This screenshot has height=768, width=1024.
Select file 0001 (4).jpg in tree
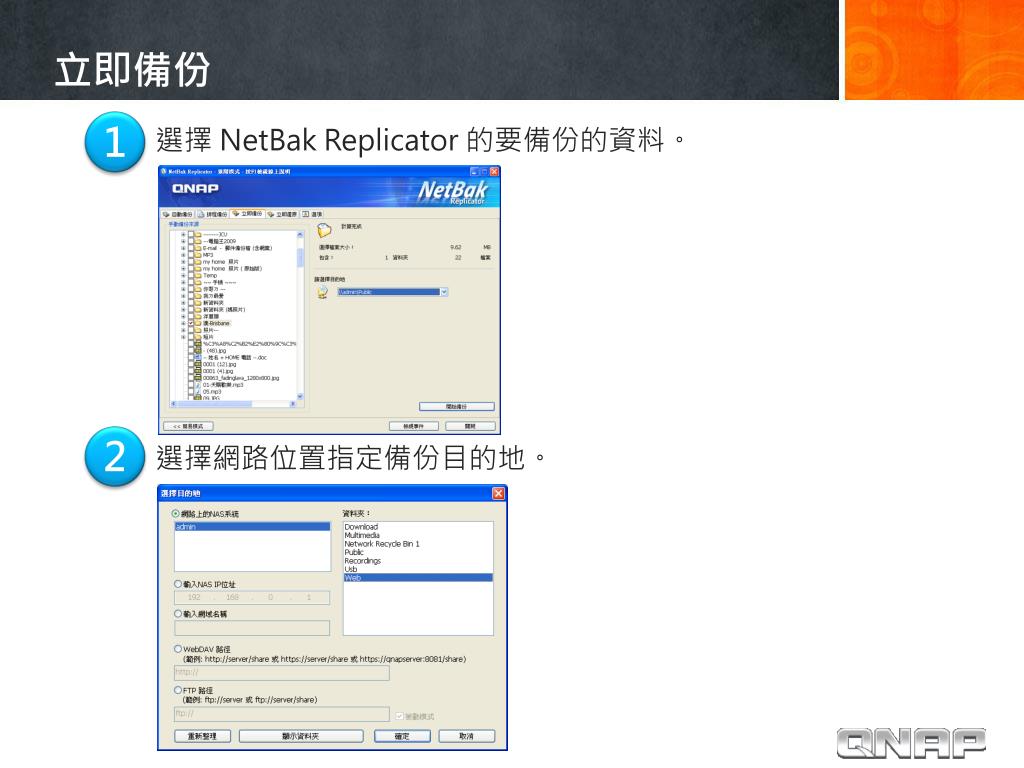click(x=217, y=372)
